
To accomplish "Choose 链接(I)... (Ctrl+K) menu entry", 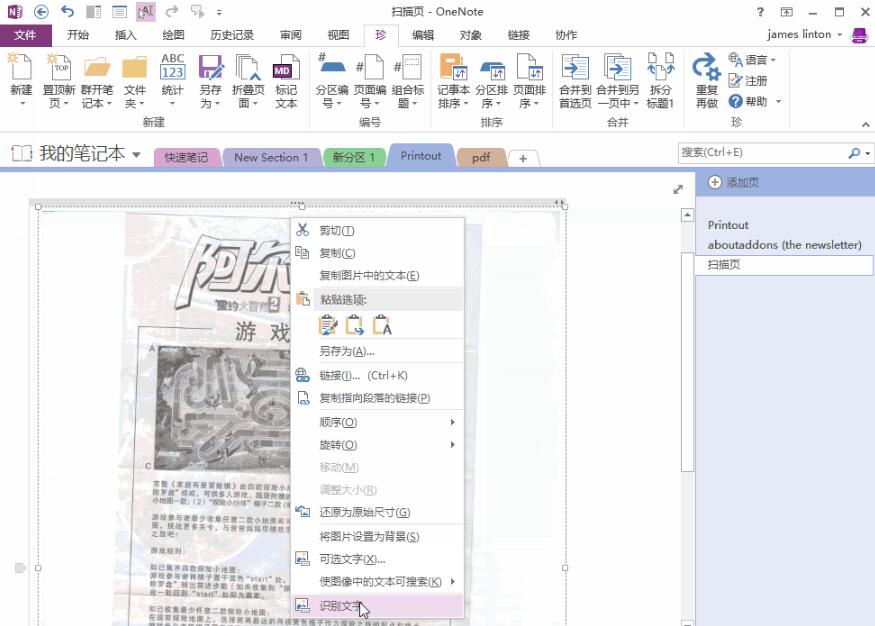I will coord(378,375).
